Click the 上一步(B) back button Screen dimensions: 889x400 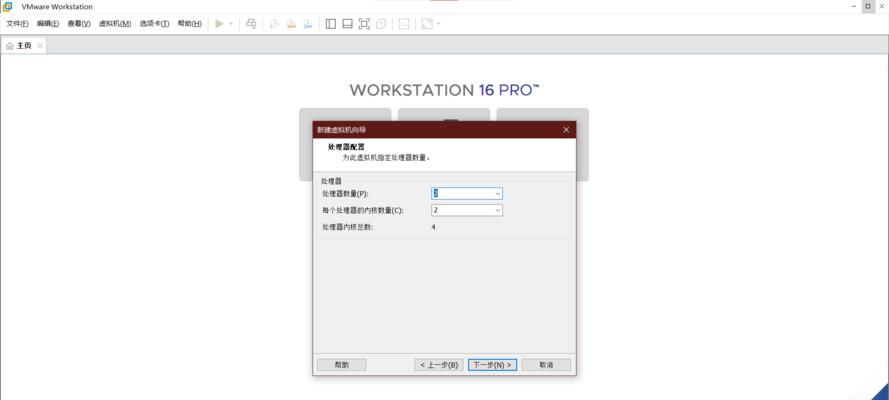pos(439,365)
